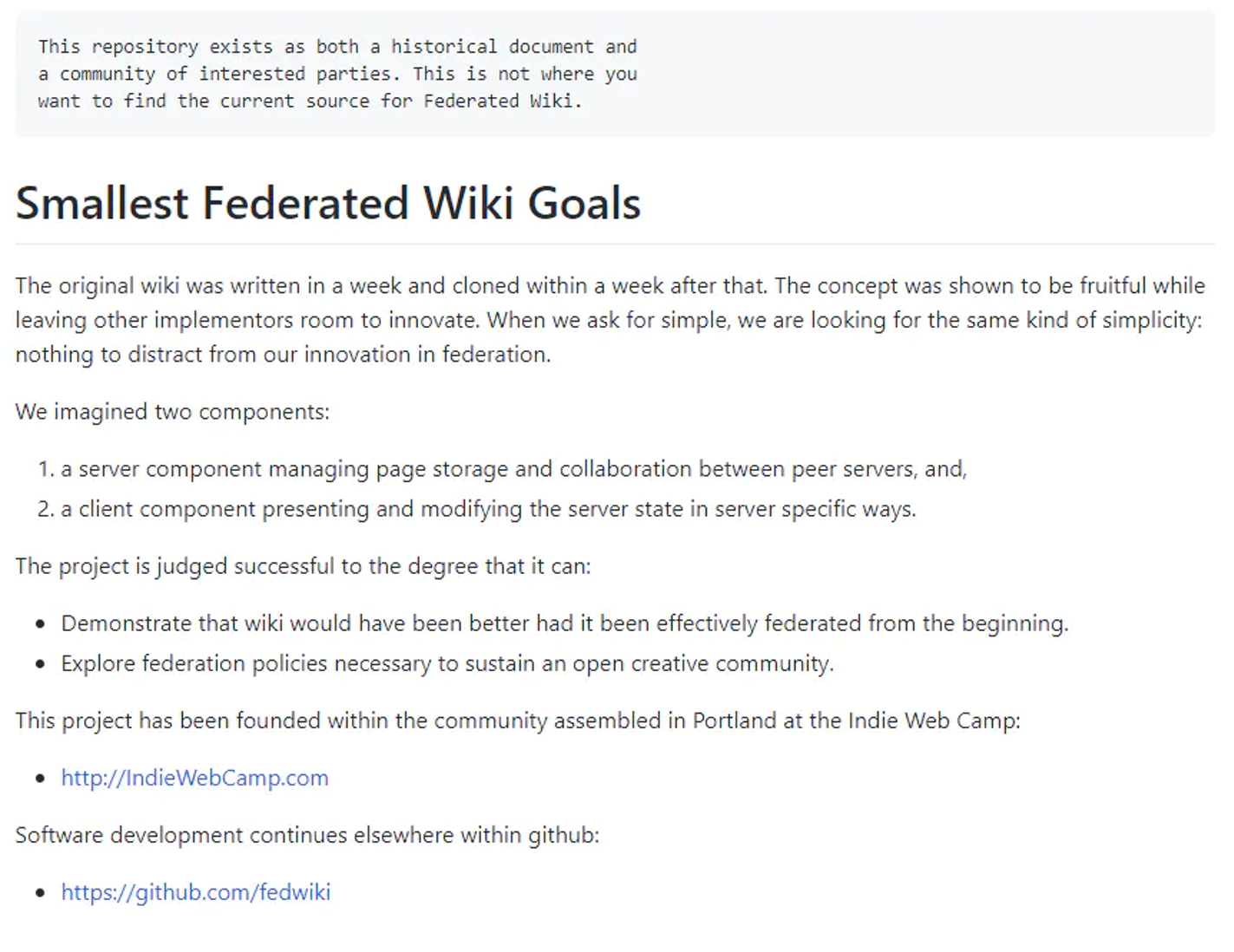
Task: Click the "This project has been founded" sentence
Action: tap(517, 721)
